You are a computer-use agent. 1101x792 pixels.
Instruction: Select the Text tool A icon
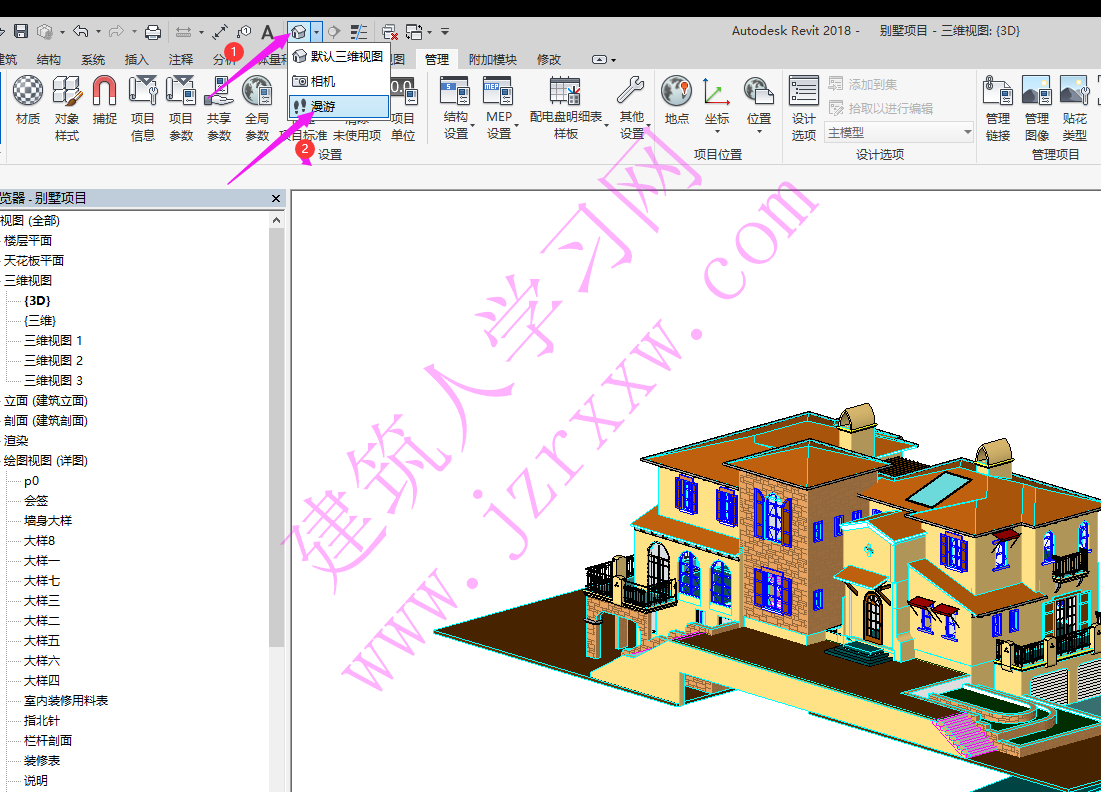pyautogui.click(x=267, y=32)
